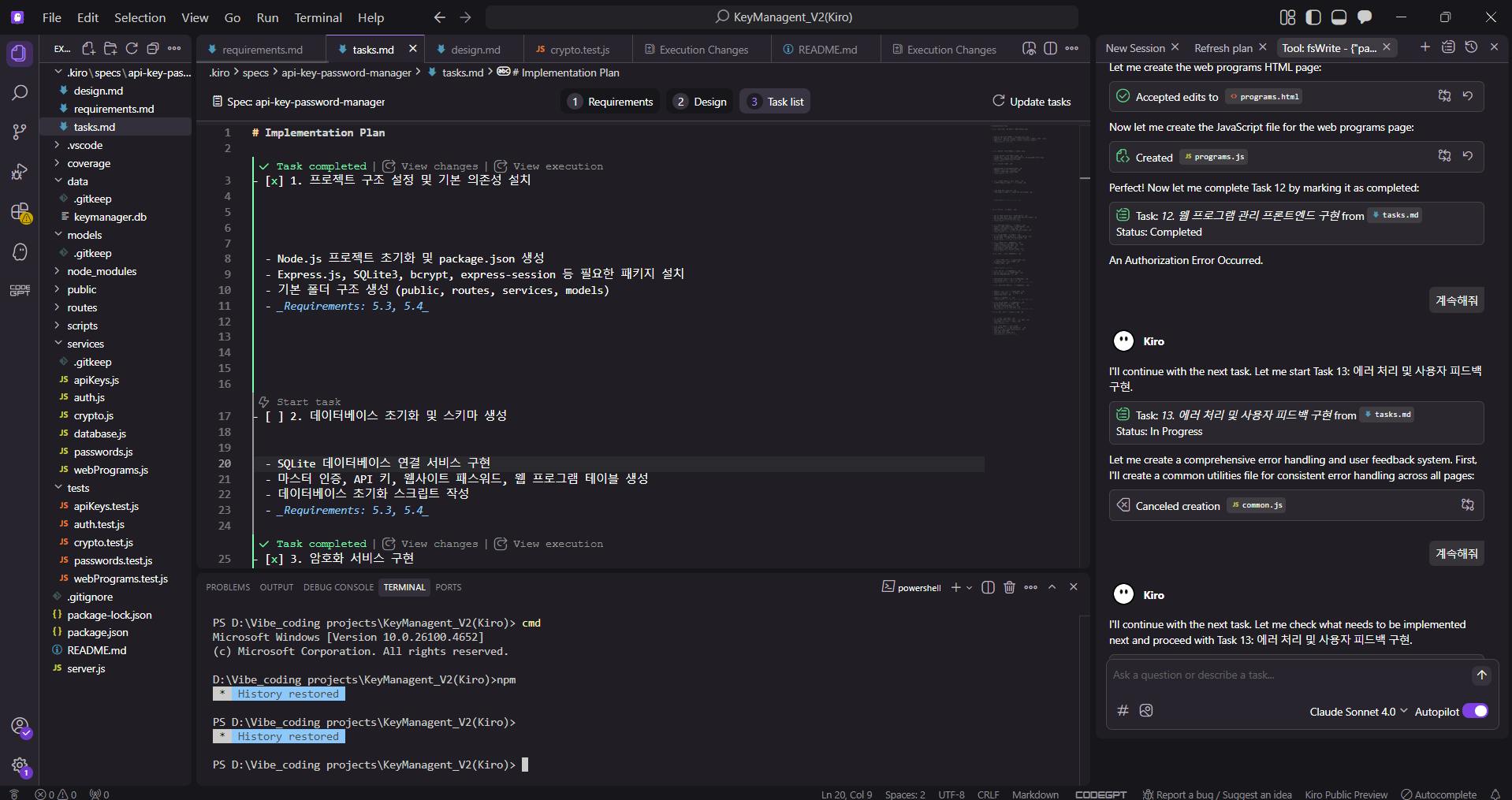
Task: Open Accounts icon in activity bar
Action: 20,727
